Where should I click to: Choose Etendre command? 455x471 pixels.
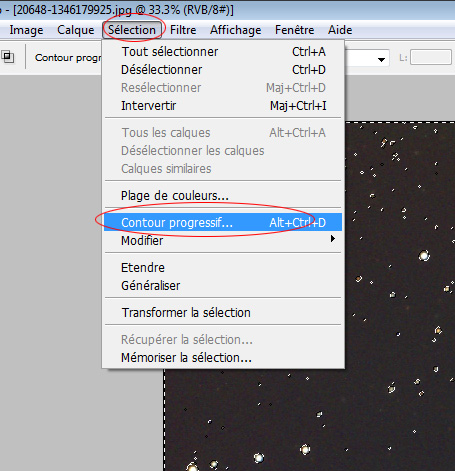click(223, 268)
